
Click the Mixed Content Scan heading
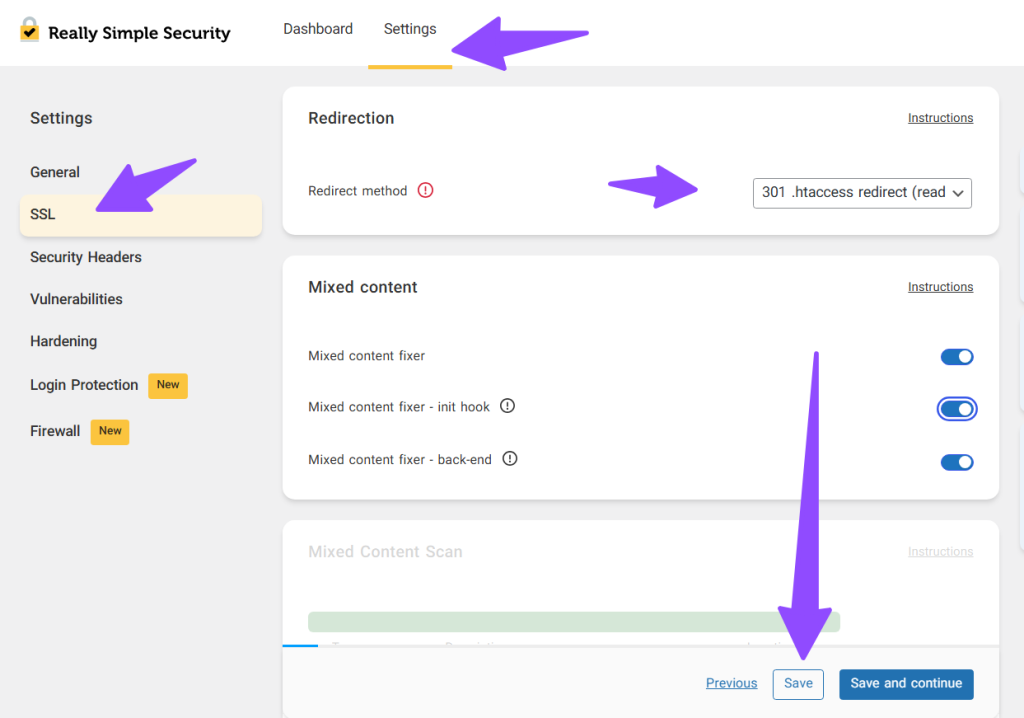[x=385, y=551]
